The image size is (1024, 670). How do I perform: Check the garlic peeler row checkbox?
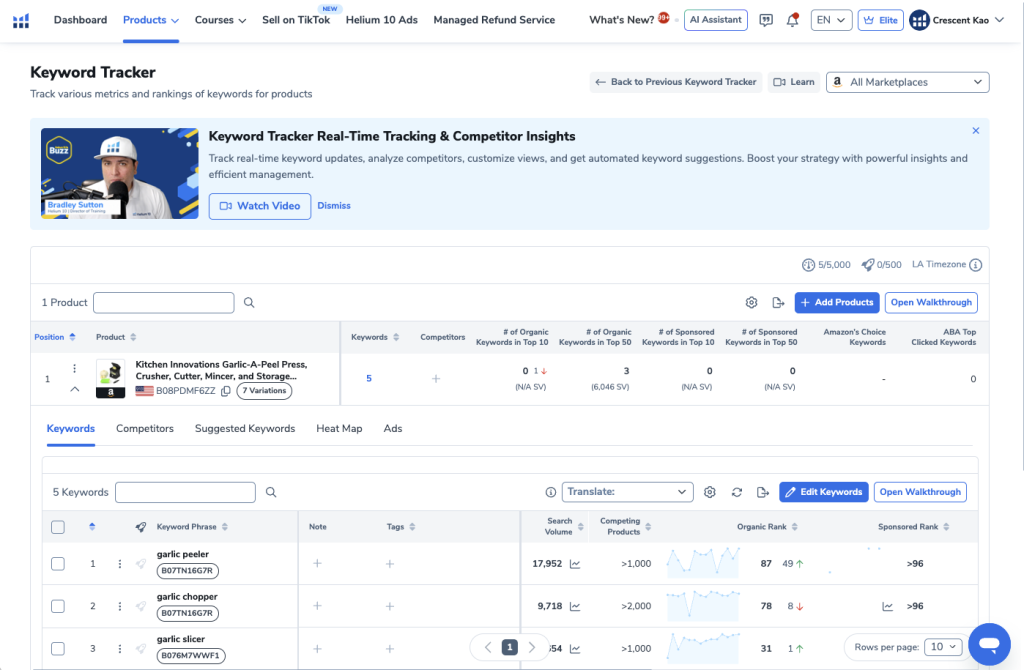58,564
